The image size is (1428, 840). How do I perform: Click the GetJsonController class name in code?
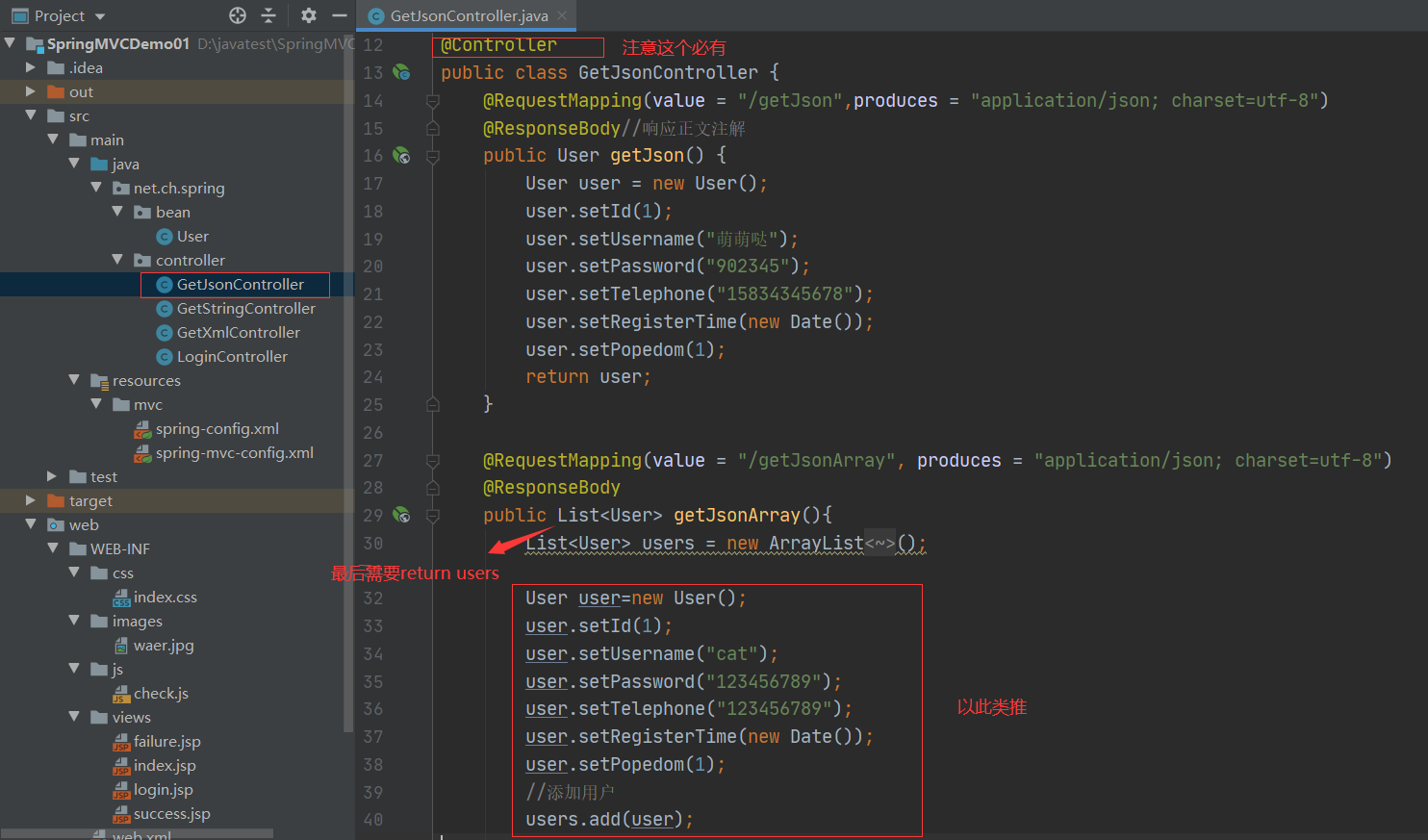(x=668, y=73)
